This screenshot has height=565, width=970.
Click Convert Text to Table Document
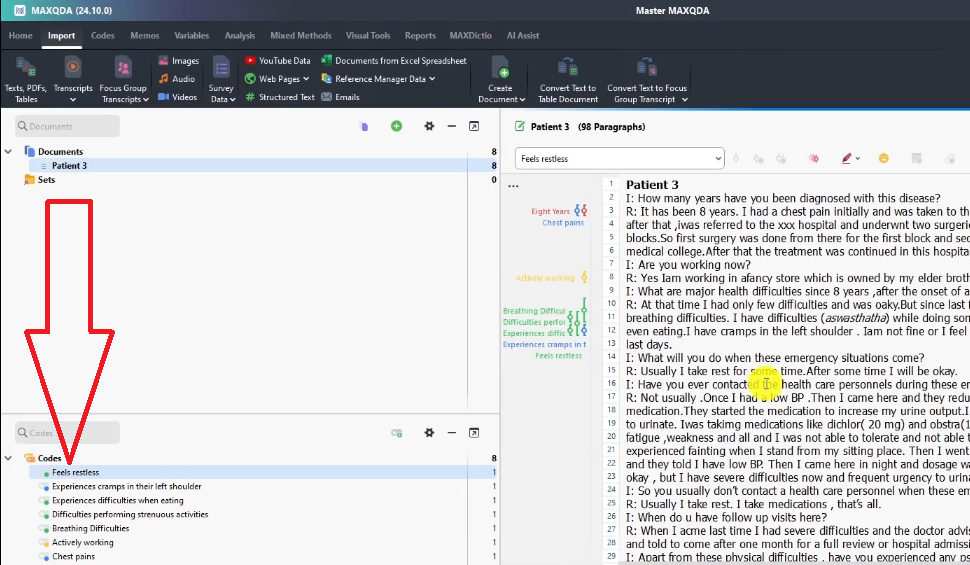click(567, 79)
